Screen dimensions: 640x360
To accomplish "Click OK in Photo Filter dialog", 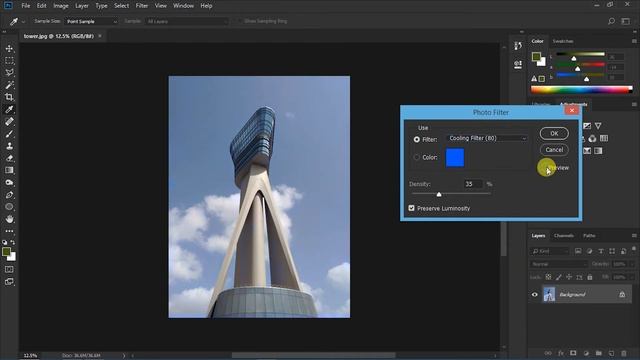I will (554, 133).
